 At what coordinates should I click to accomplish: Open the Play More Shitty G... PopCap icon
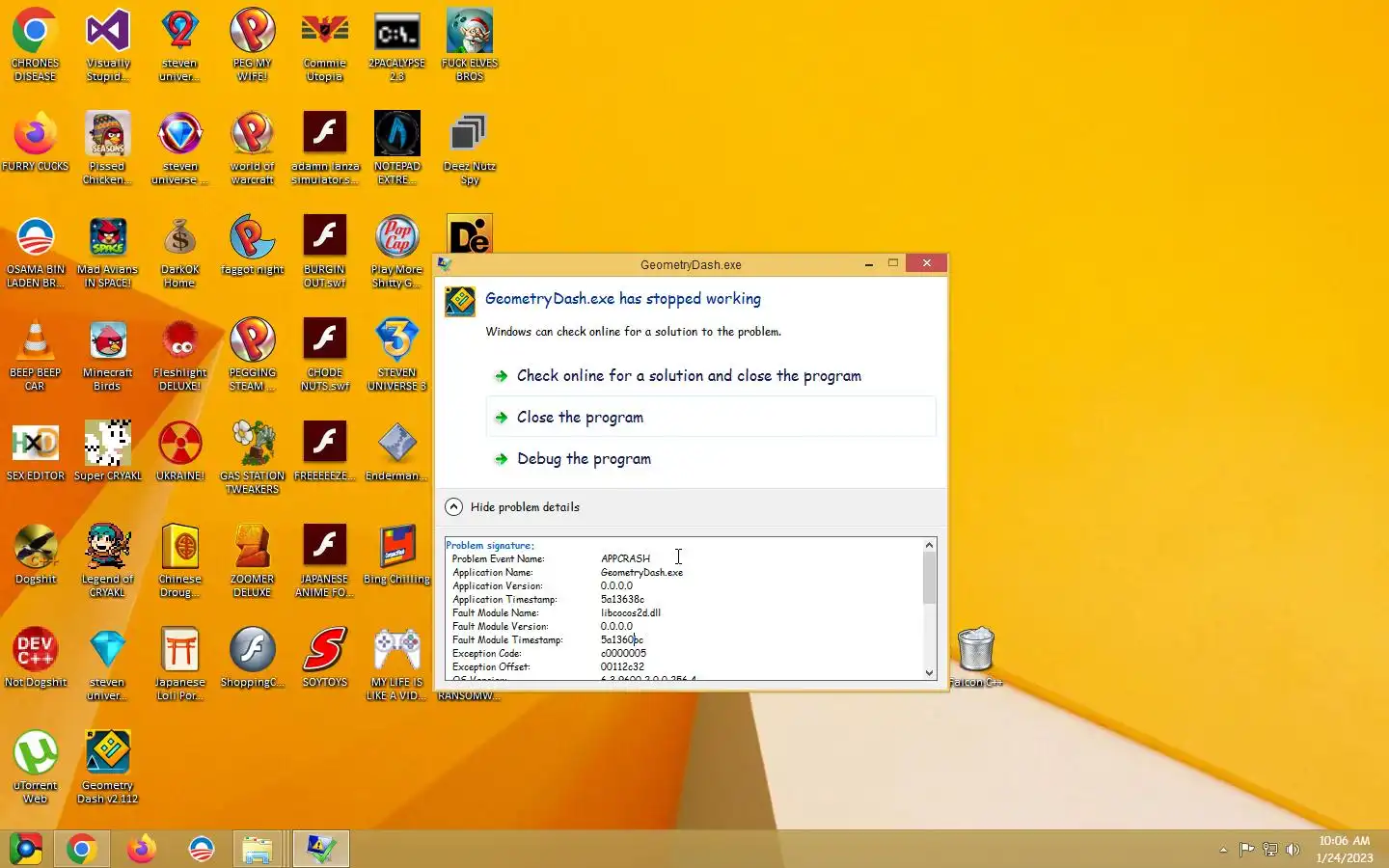coord(396,251)
